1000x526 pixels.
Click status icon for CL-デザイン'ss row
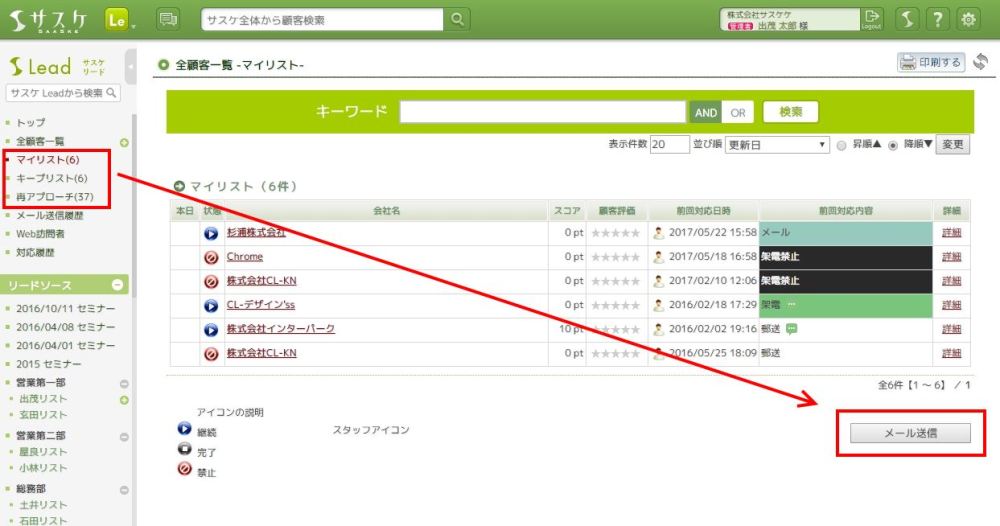(211, 306)
